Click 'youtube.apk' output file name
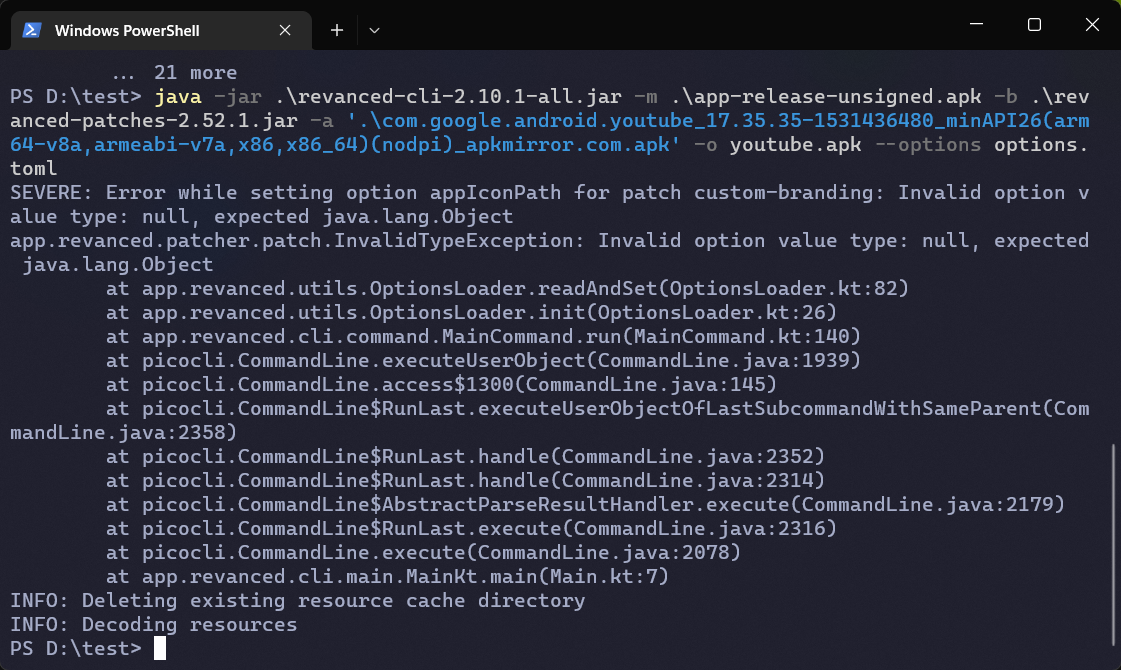Viewport: 1121px width, 670px height. tap(795, 144)
